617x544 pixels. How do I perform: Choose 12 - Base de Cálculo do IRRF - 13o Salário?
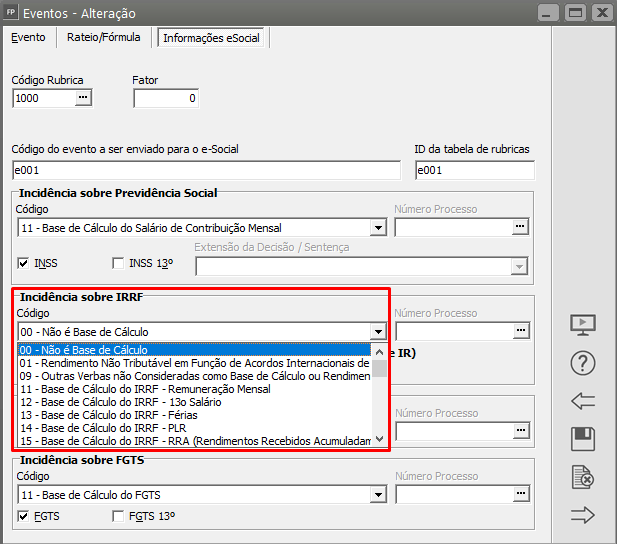[195, 402]
